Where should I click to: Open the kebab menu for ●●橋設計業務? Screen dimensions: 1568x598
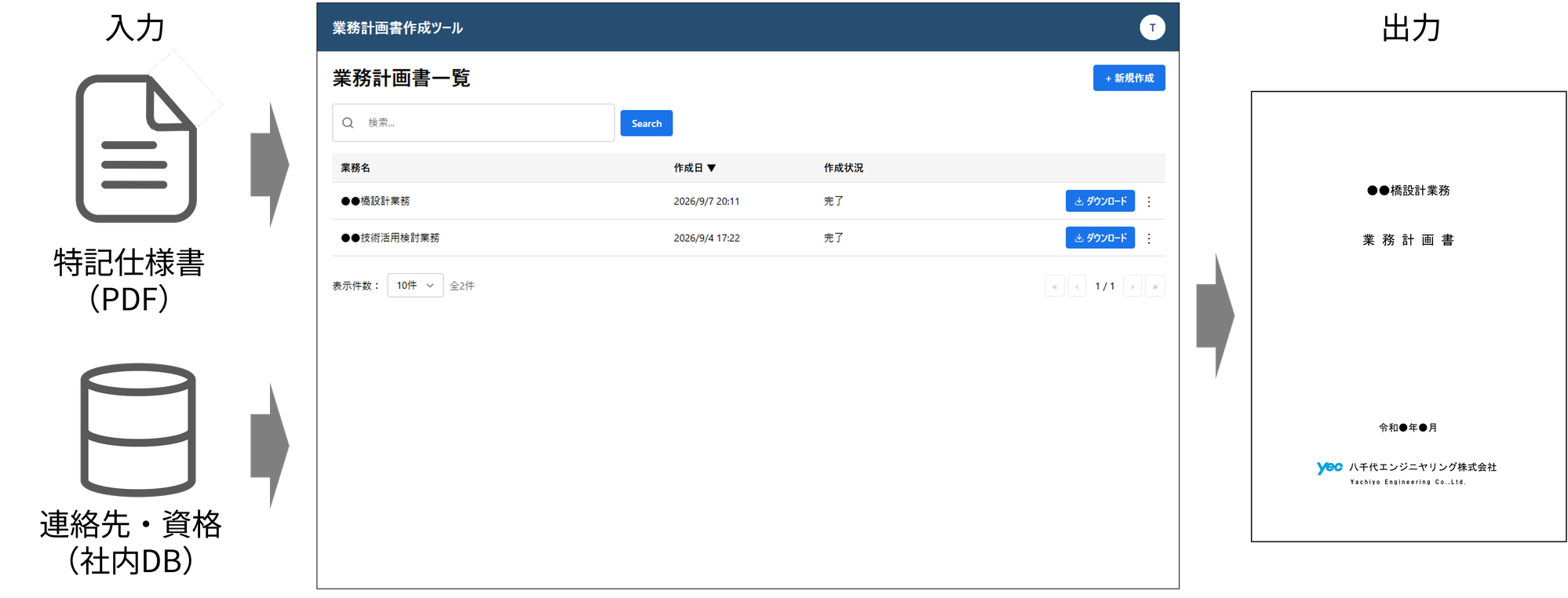tap(1149, 202)
